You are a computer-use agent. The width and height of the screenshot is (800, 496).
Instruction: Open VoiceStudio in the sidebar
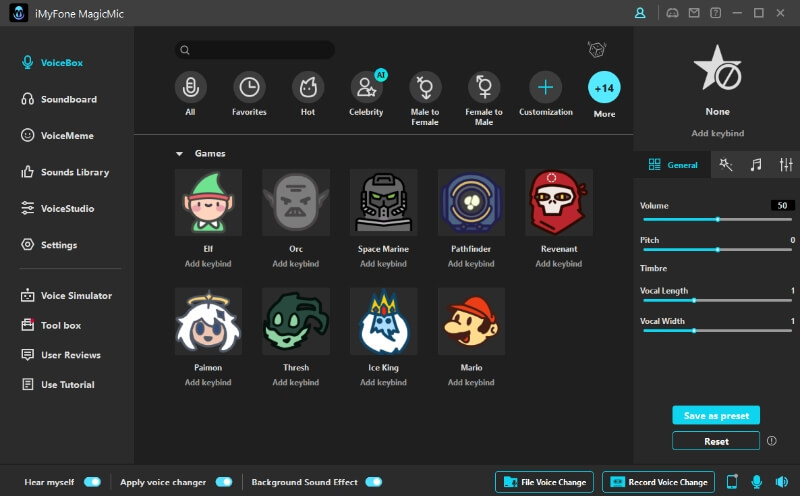click(57, 208)
